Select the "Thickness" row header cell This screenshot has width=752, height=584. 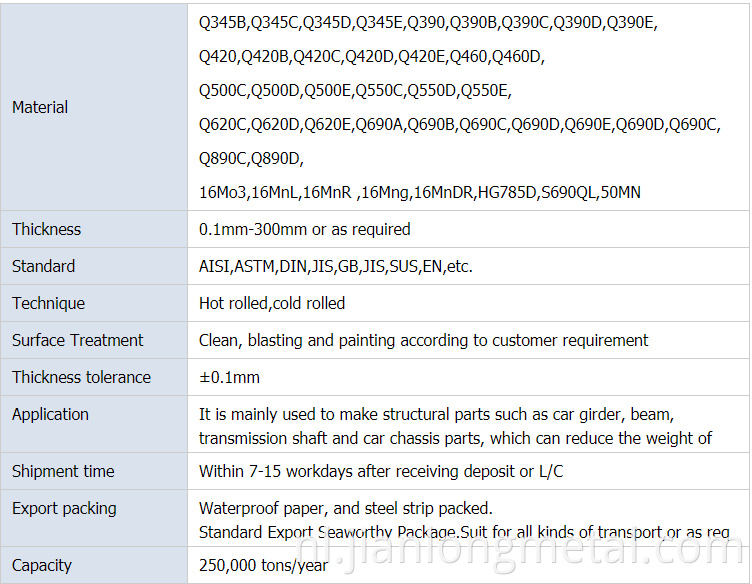(x=47, y=229)
